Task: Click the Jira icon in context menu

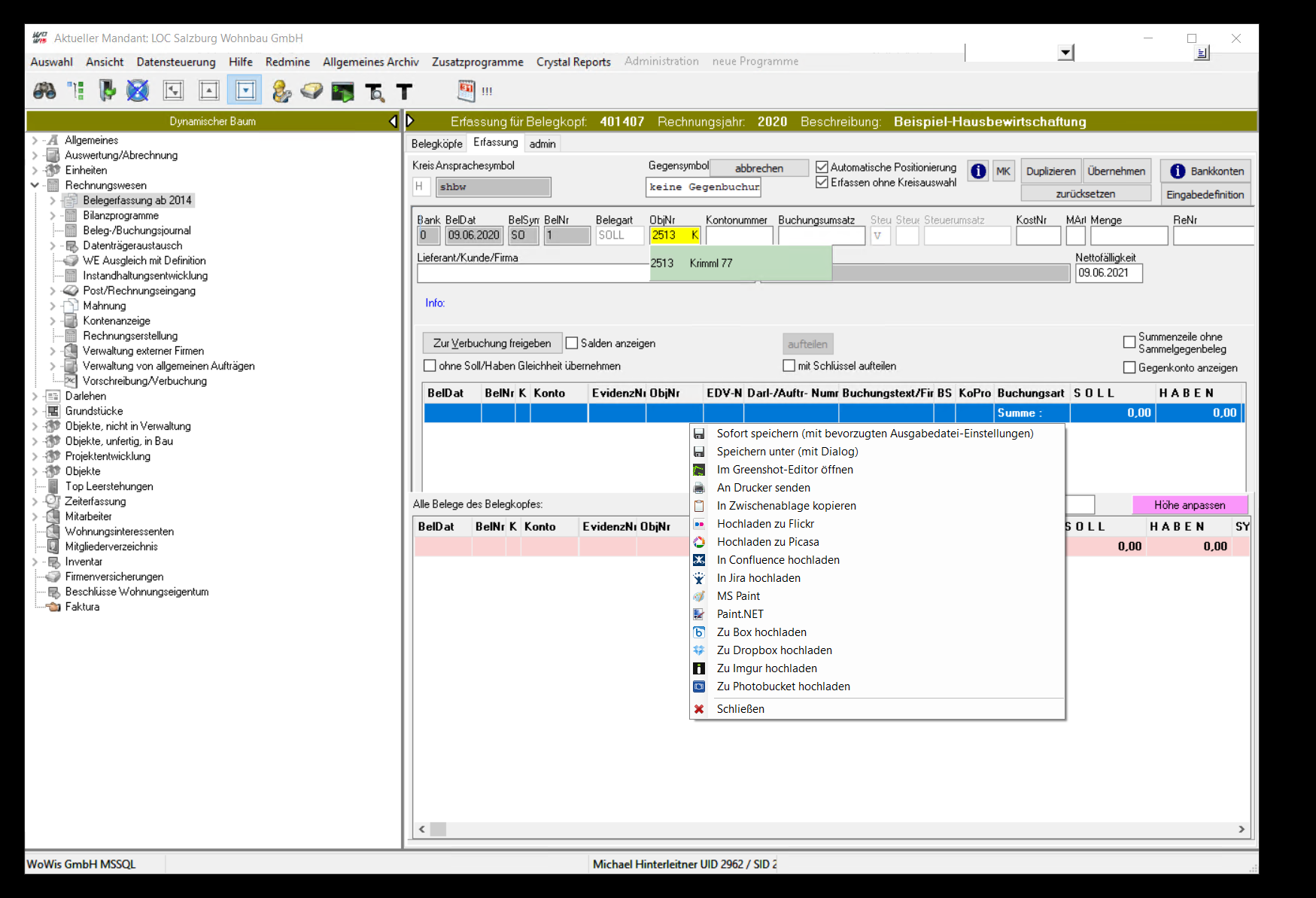Action: click(x=699, y=578)
